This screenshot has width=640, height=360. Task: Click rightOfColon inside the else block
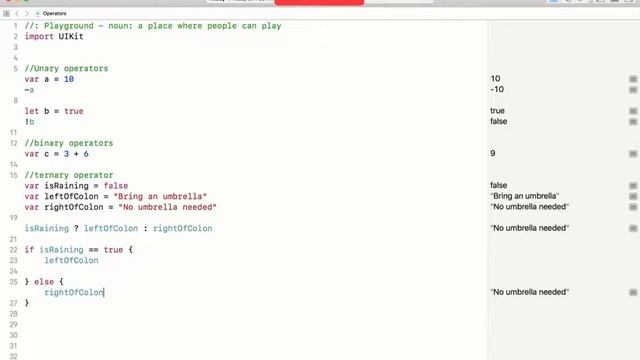click(74, 292)
